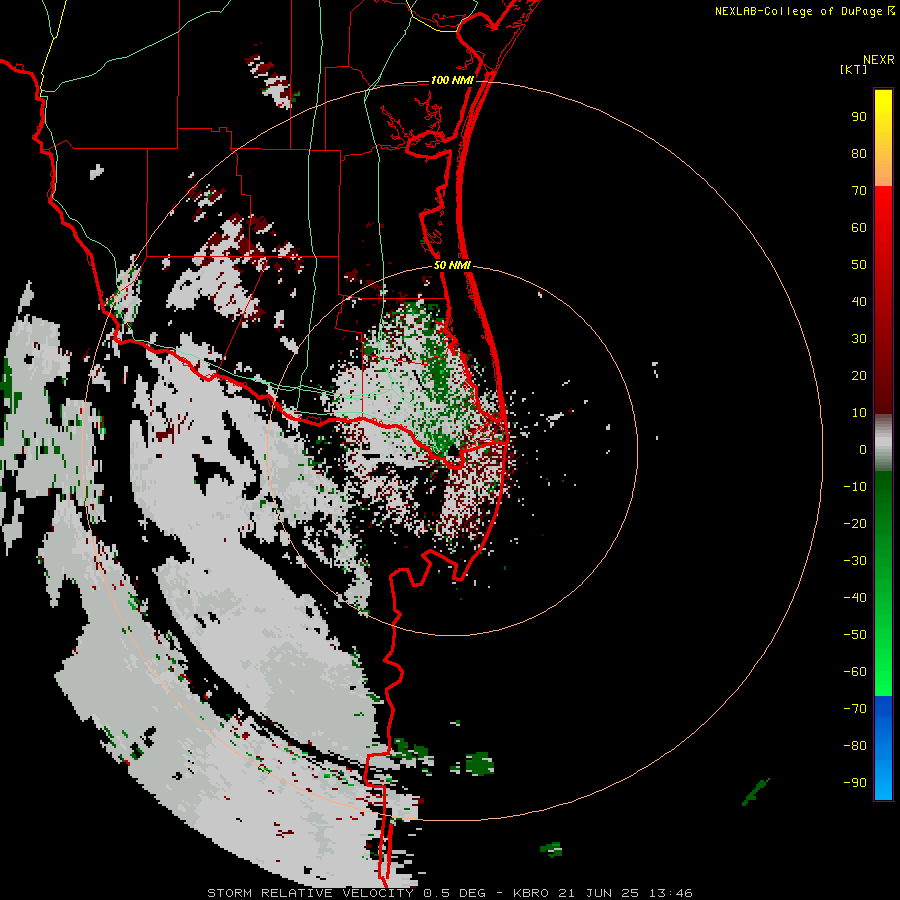The width and height of the screenshot is (900, 900).
Task: Click the "NEXR" label above the color scale
Action: coord(879,60)
